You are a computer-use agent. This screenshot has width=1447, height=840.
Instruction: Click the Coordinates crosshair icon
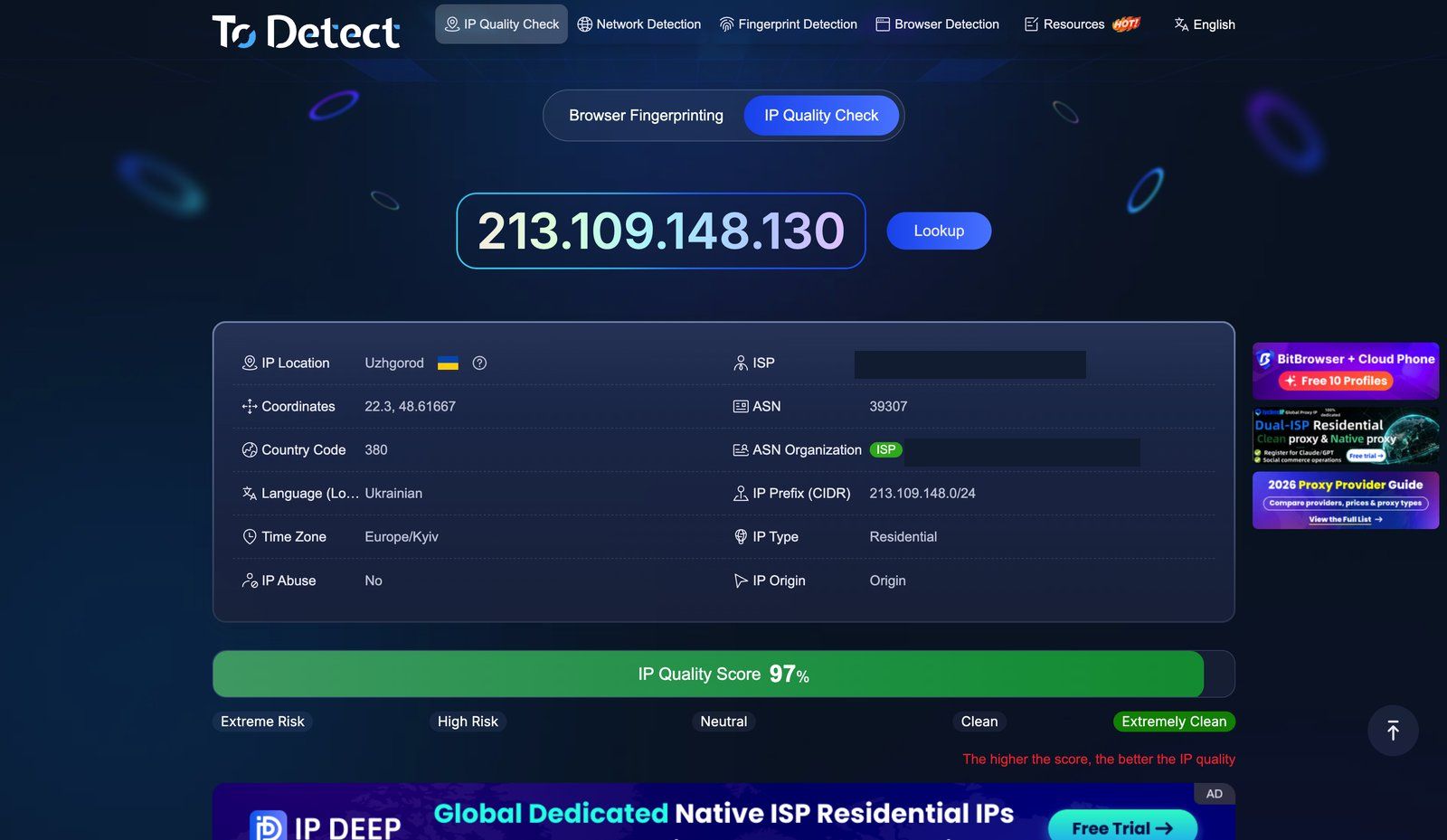coord(250,407)
